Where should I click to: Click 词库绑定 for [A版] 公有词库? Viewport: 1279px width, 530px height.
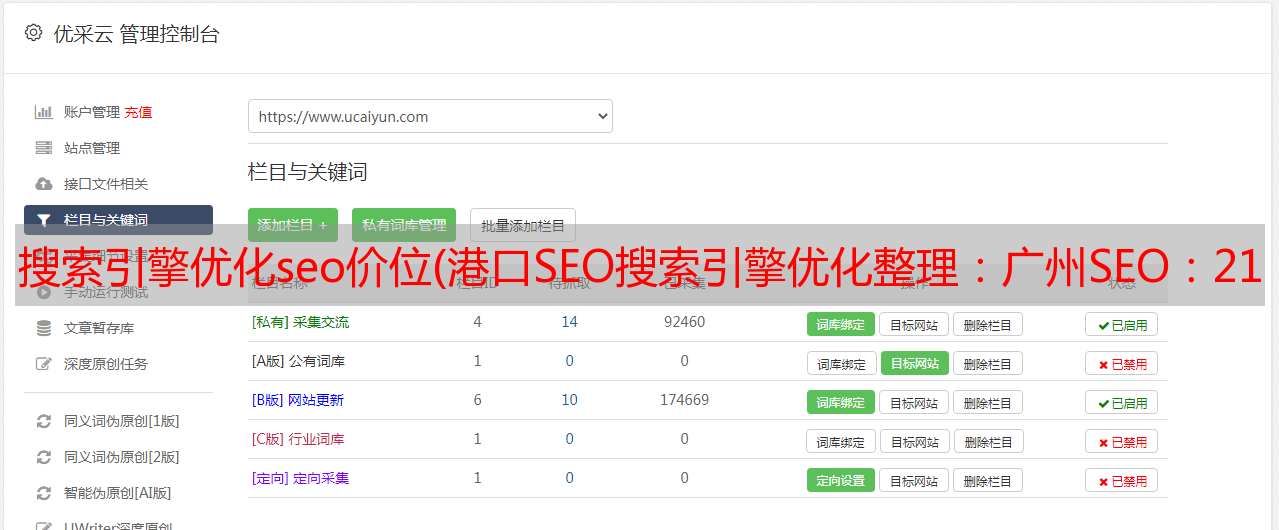841,363
